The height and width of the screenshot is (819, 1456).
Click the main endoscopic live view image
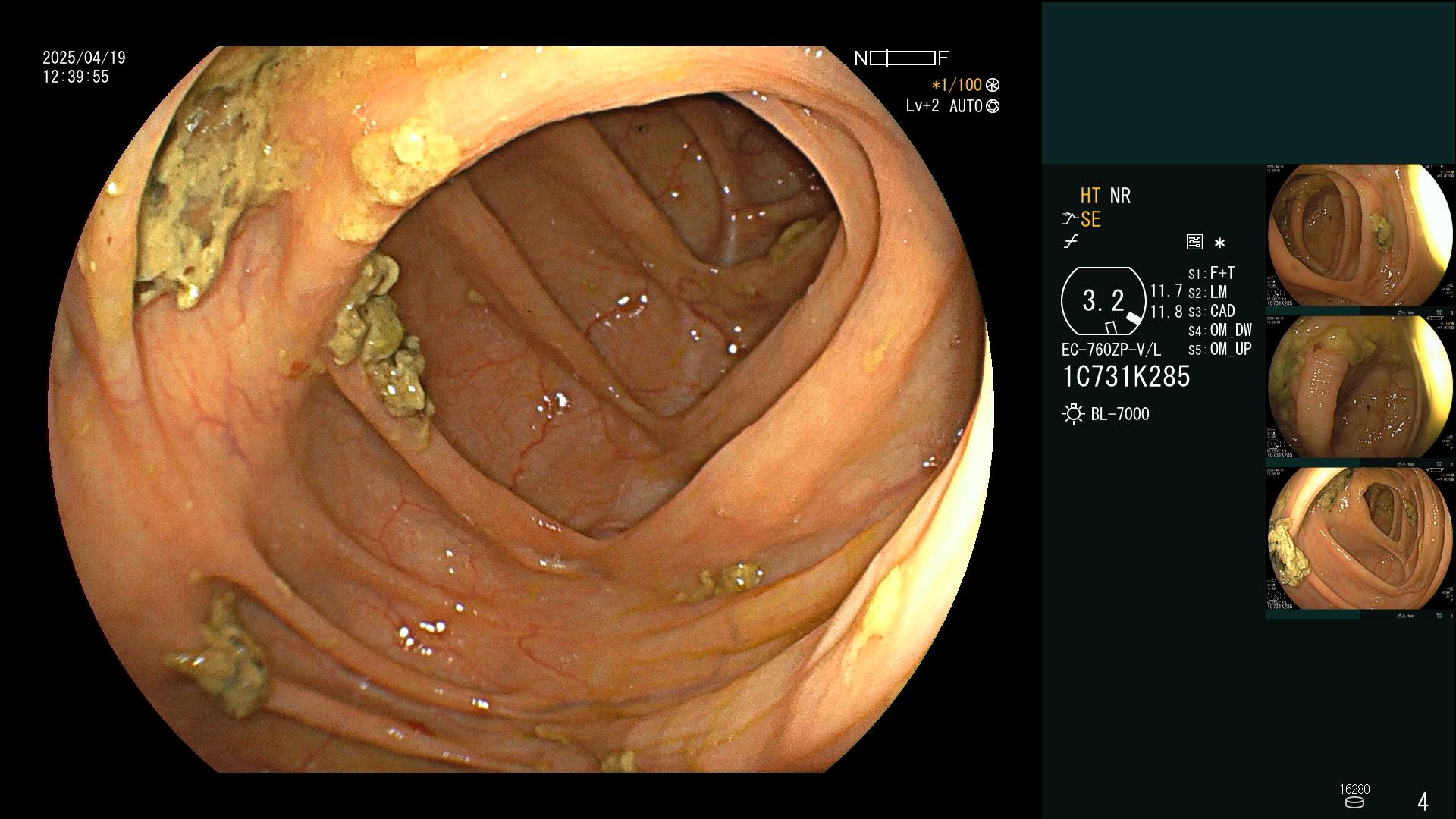pyautogui.click(x=520, y=409)
